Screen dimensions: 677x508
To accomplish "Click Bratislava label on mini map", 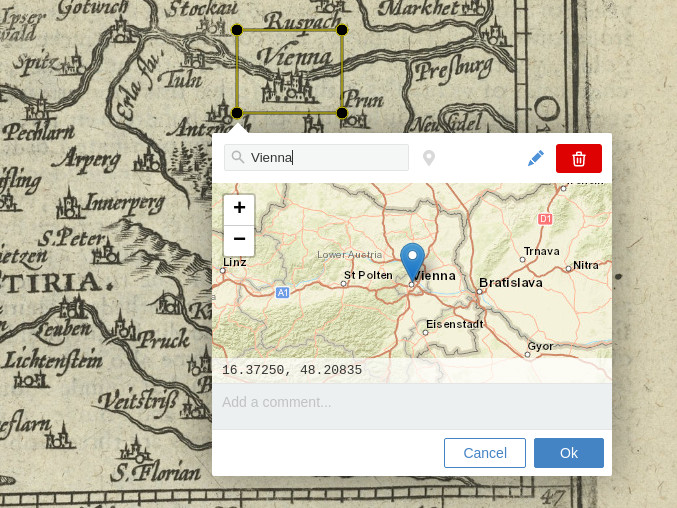I will [x=511, y=283].
